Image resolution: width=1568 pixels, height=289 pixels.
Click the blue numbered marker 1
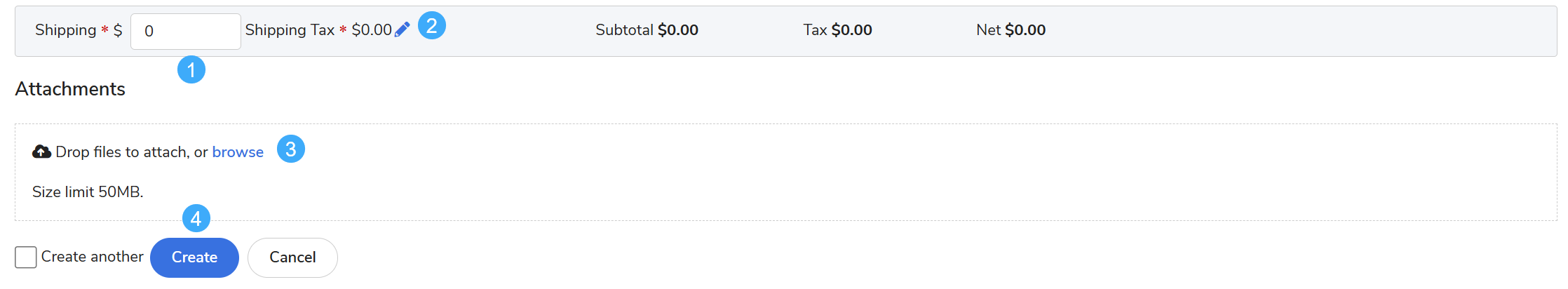pyautogui.click(x=191, y=69)
